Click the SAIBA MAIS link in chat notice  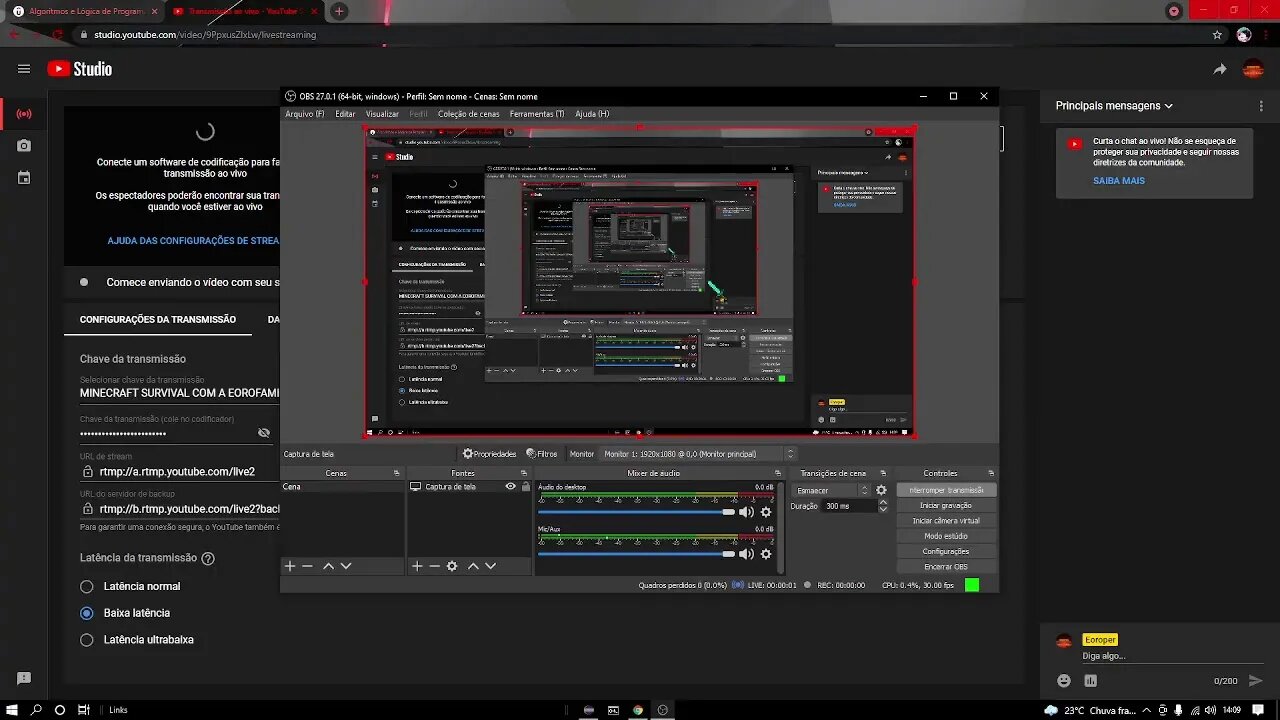1119,181
